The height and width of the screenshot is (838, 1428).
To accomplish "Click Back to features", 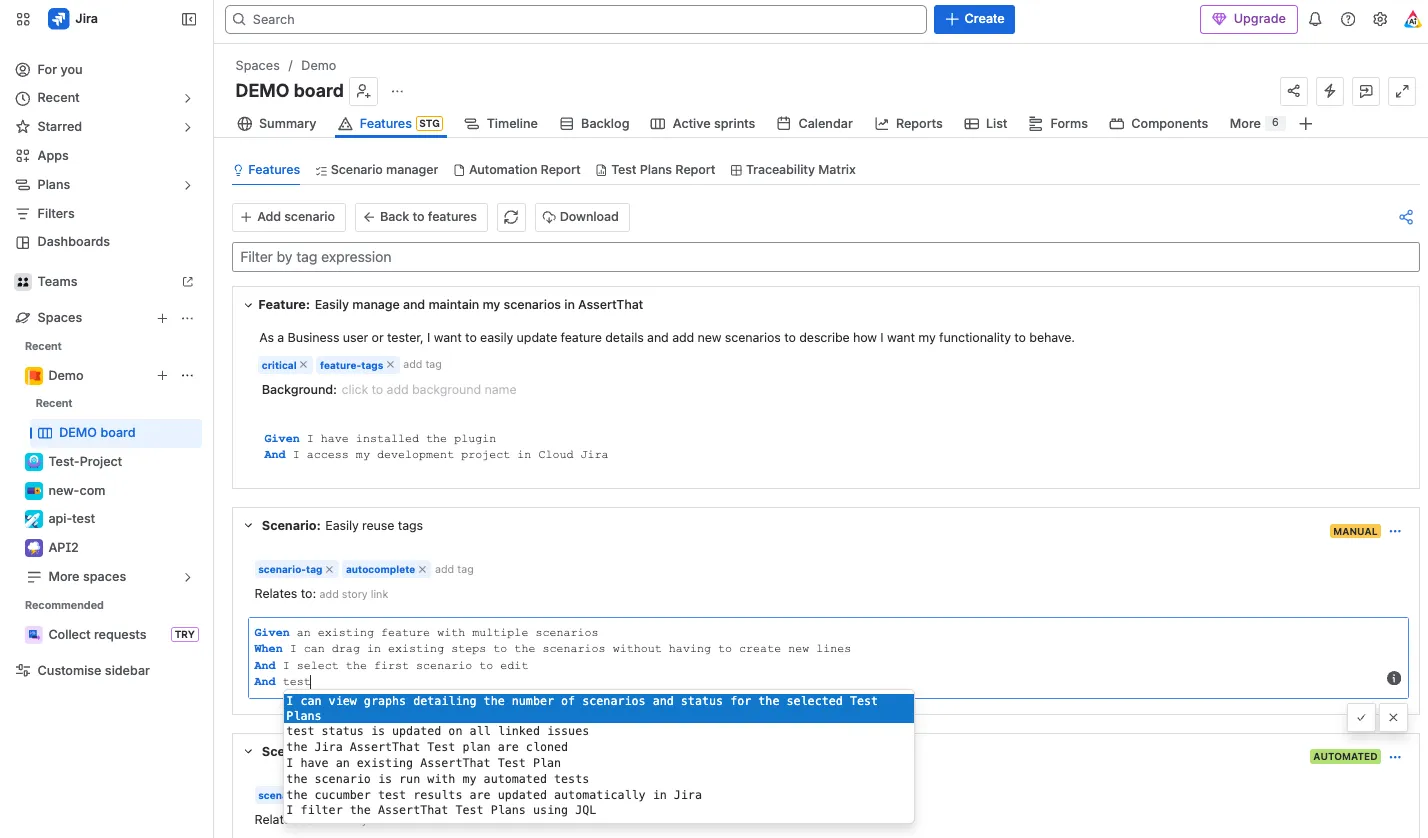I will click(421, 217).
